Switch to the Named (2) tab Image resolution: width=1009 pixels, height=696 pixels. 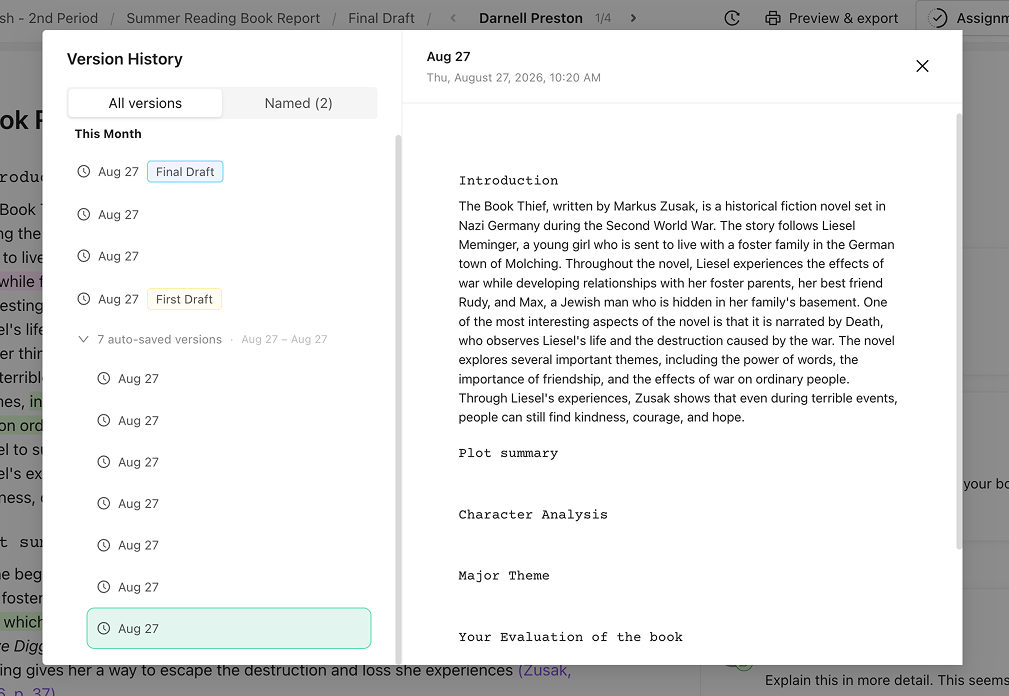pos(299,103)
